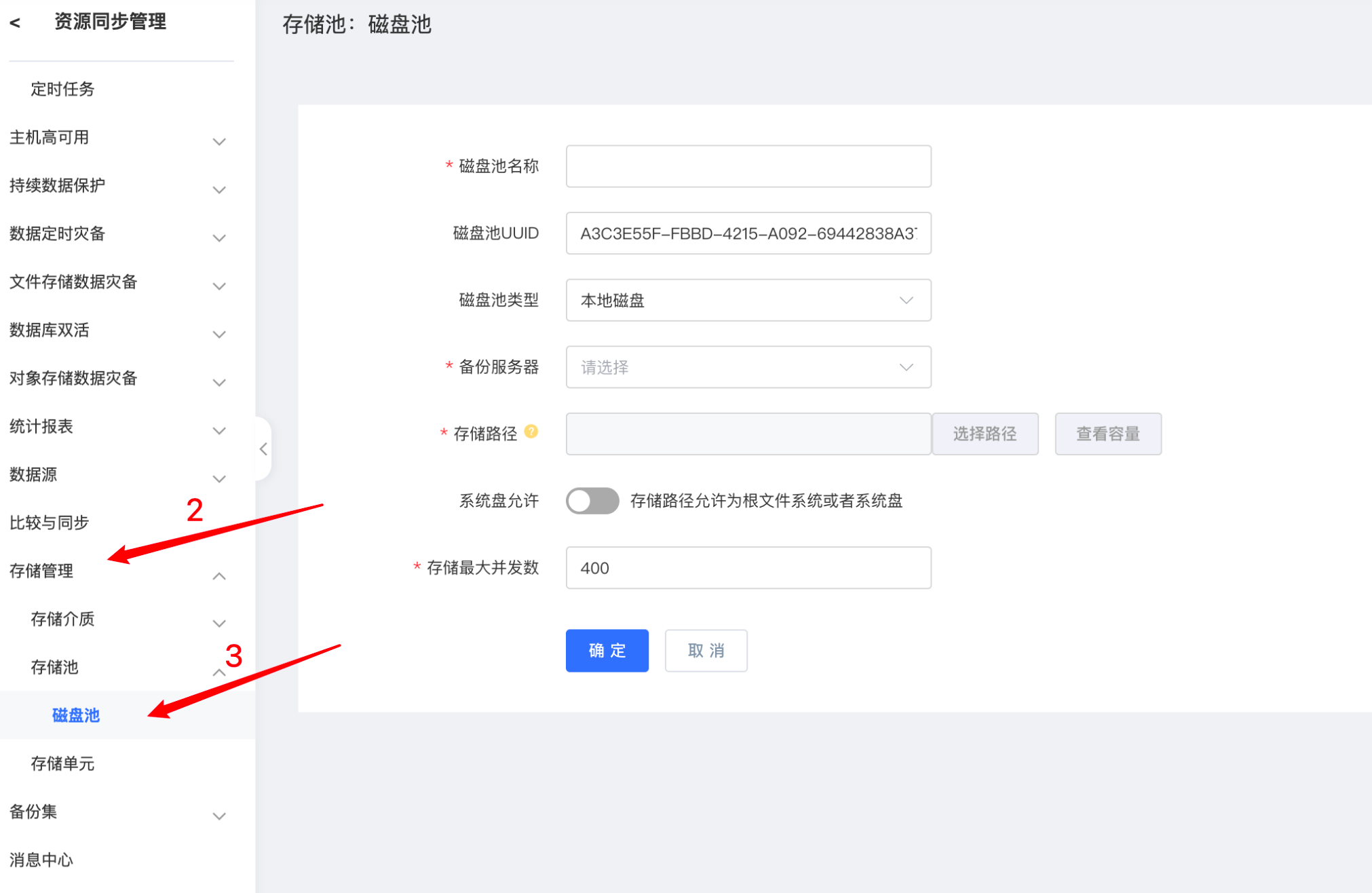1372x893 pixels.
Task: Open the 定时任务 menu item
Action: tap(62, 89)
